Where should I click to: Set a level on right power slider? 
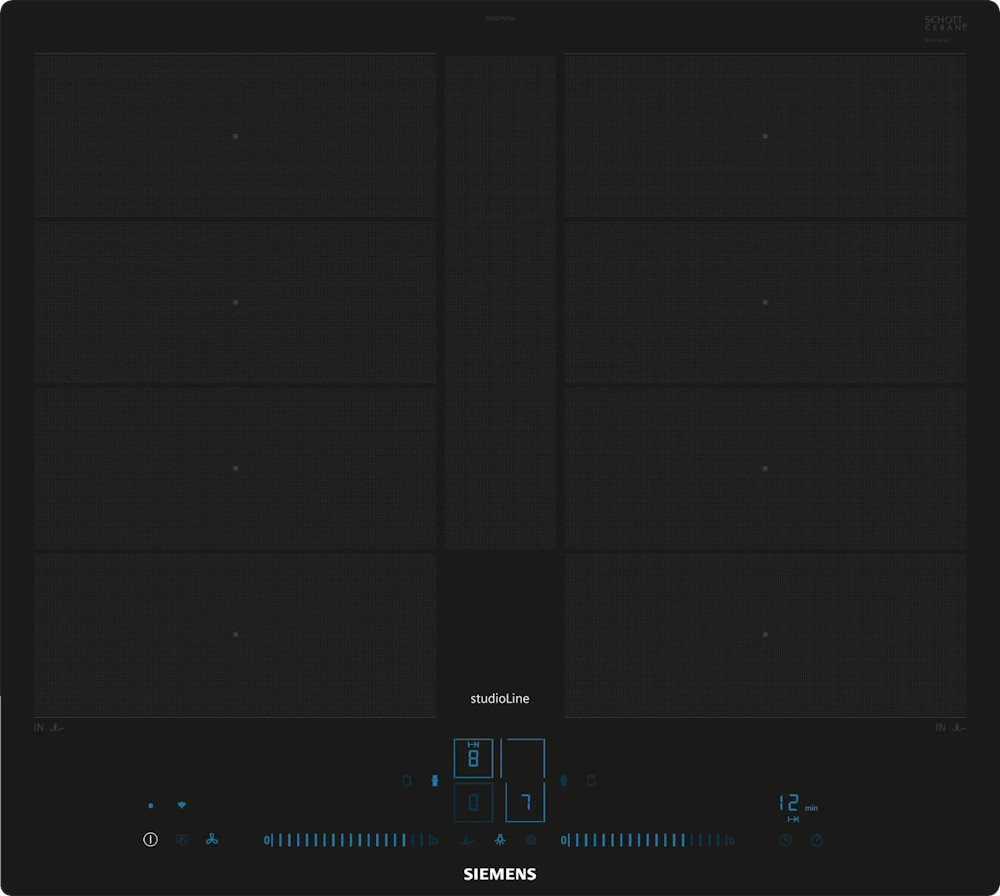[x=648, y=840]
